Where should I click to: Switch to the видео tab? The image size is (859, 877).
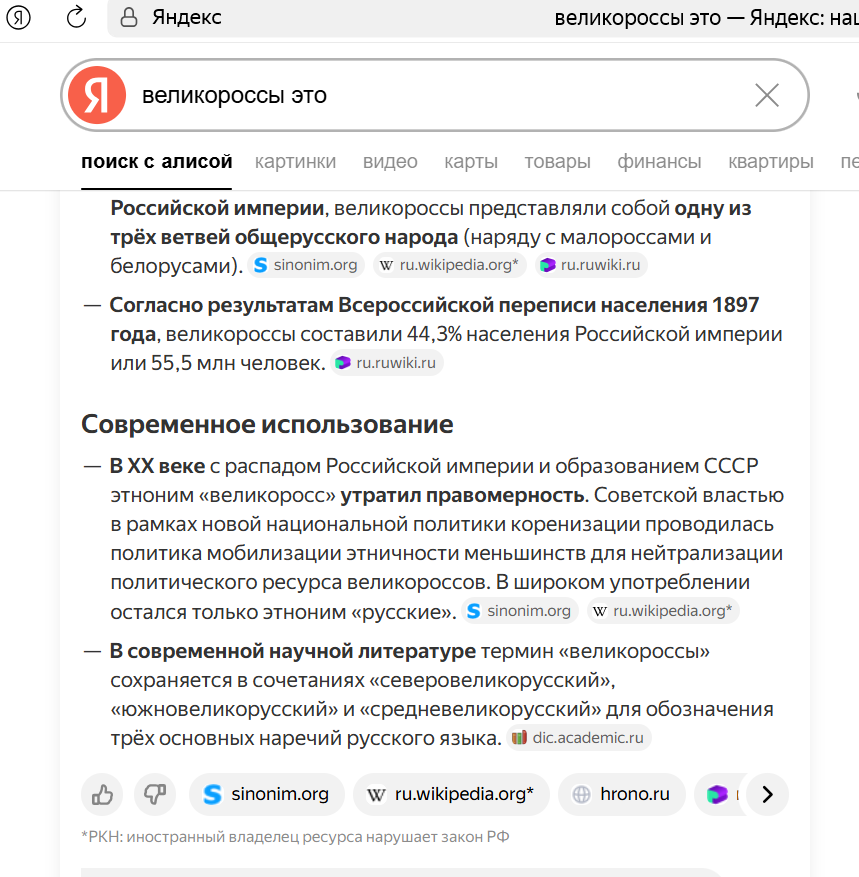pyautogui.click(x=390, y=161)
